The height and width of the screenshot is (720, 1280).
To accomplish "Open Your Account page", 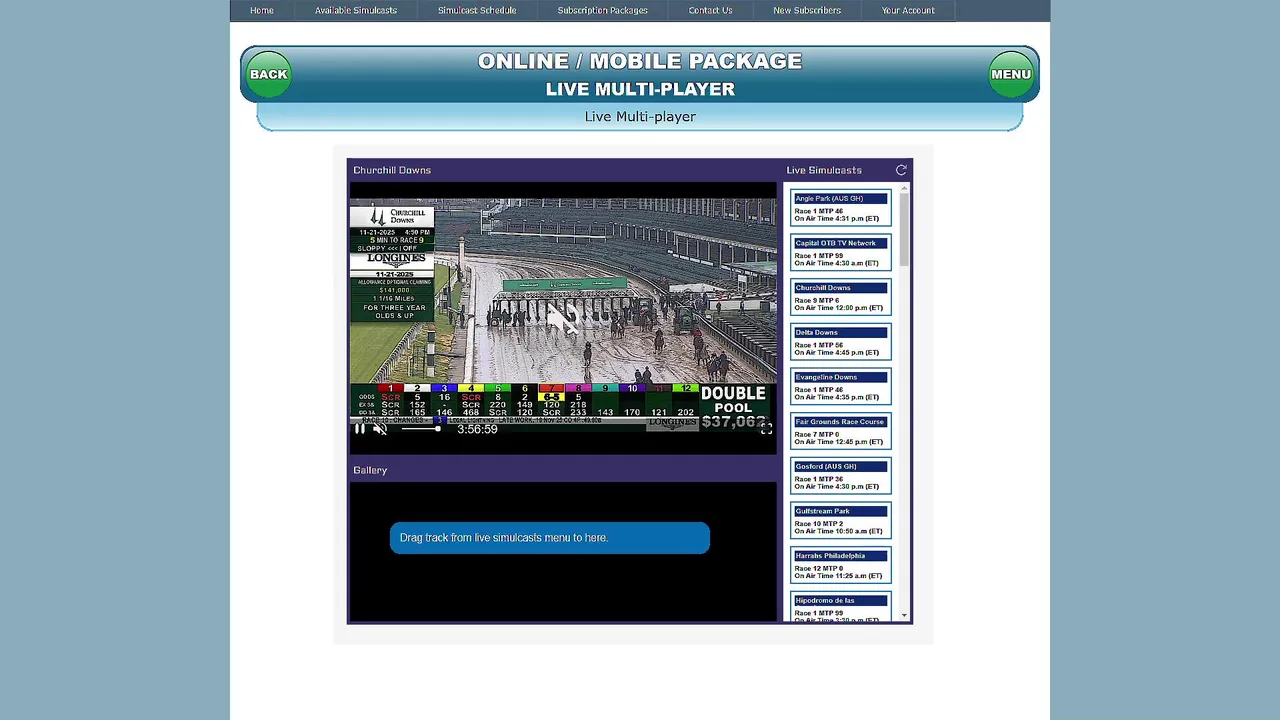I will coord(908,10).
